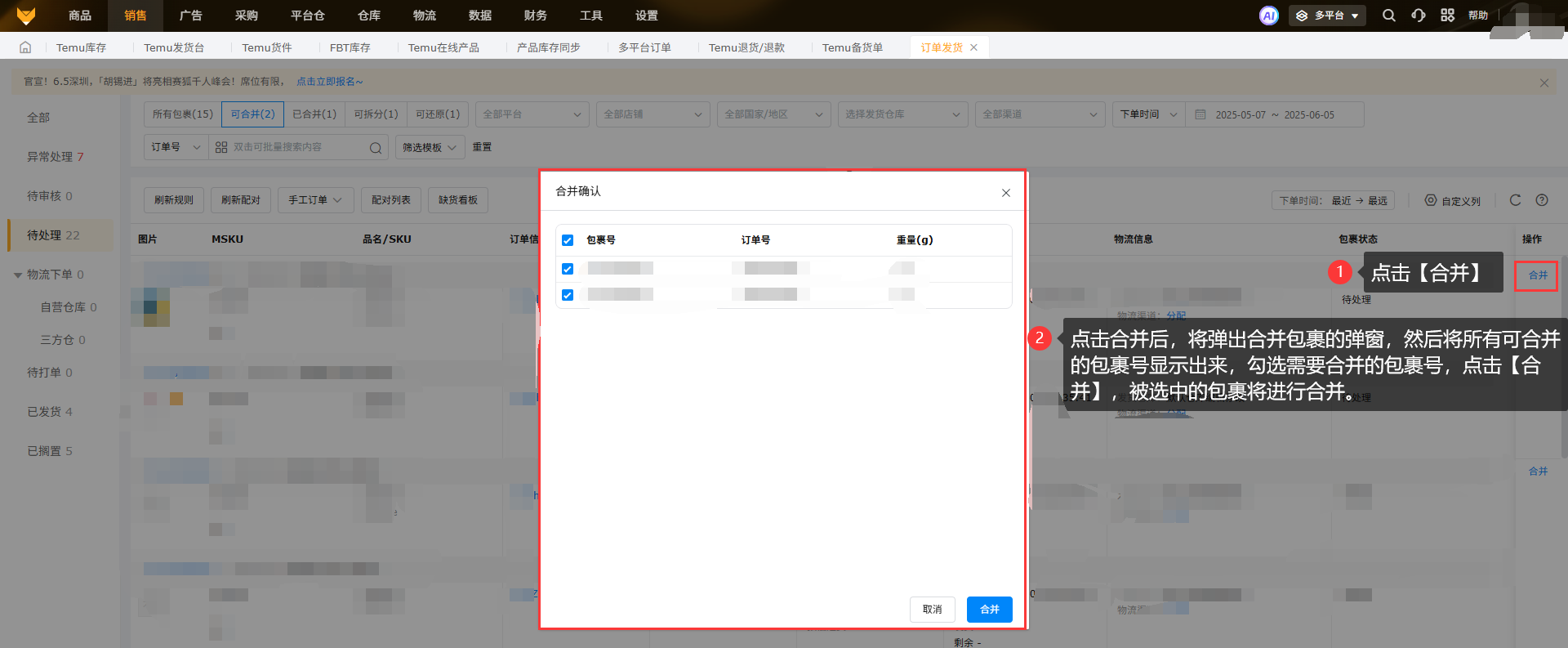Uncheck the second package row checkbox
The width and height of the screenshot is (1568, 648).
coord(568,295)
